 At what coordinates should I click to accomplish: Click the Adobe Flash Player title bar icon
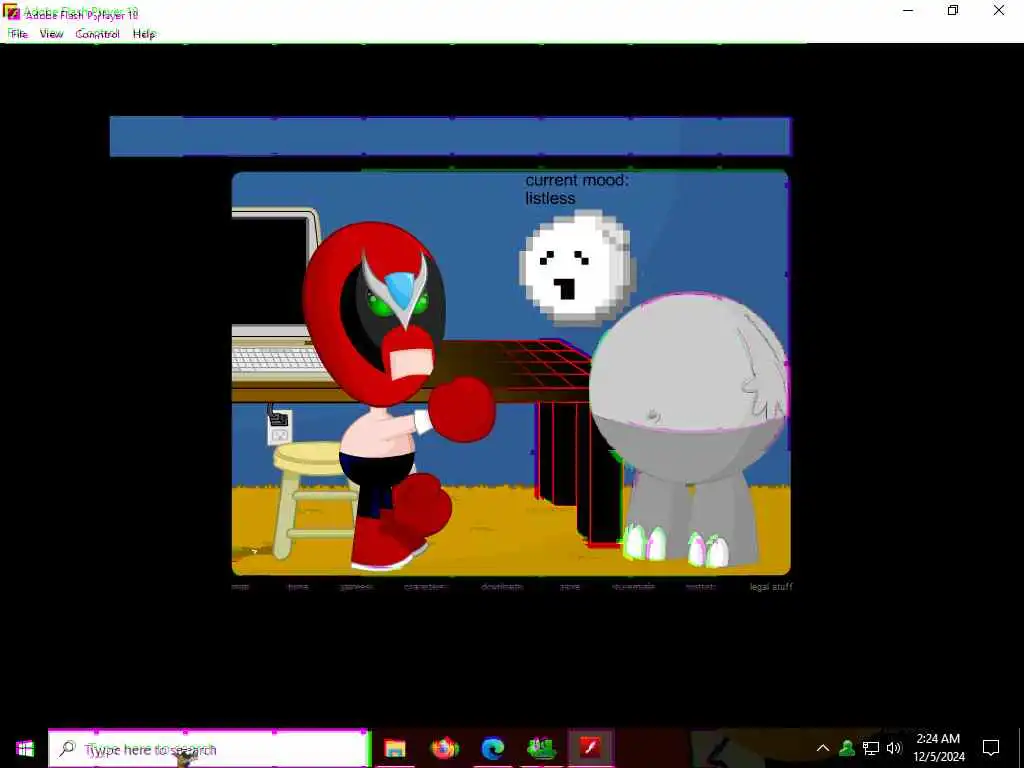click(11, 12)
